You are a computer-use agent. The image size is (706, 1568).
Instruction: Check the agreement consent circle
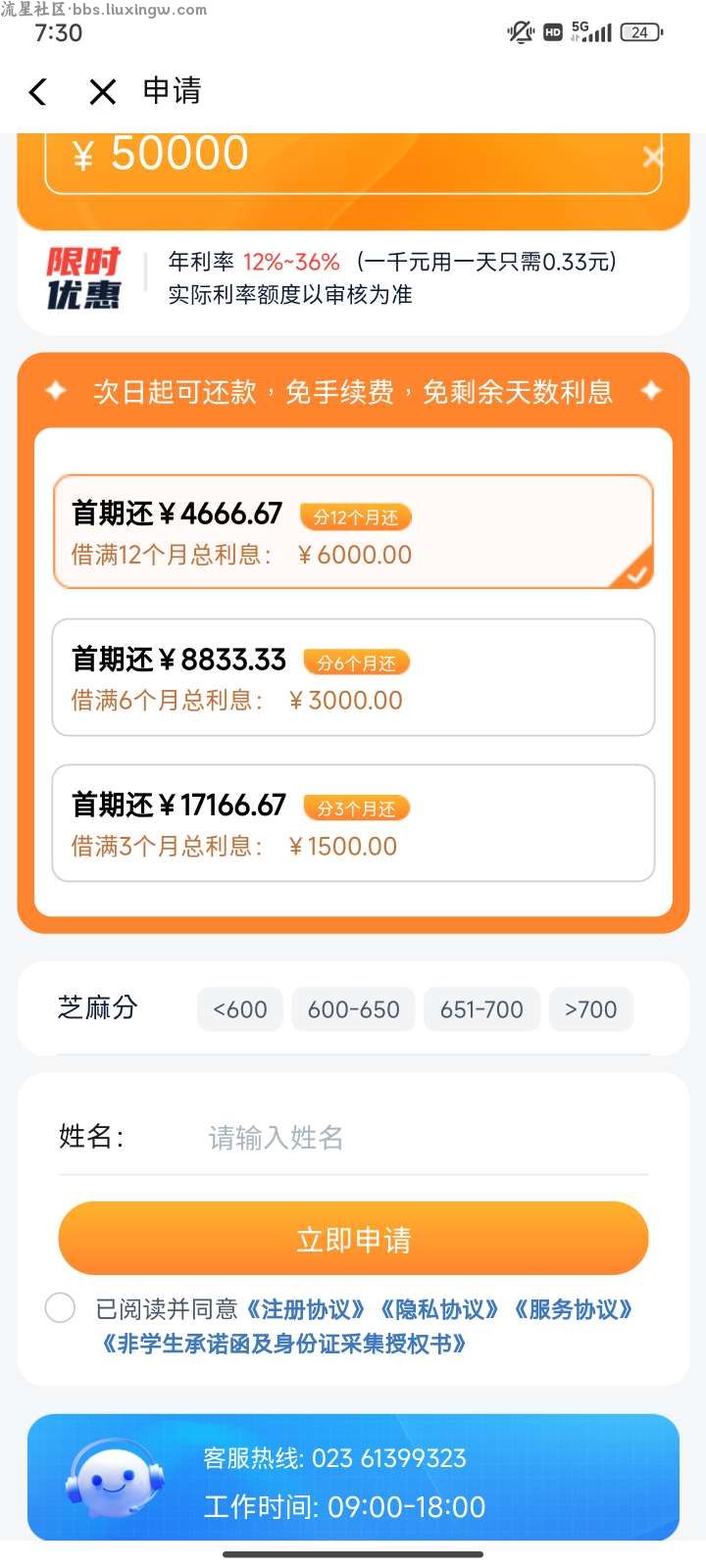click(60, 1307)
